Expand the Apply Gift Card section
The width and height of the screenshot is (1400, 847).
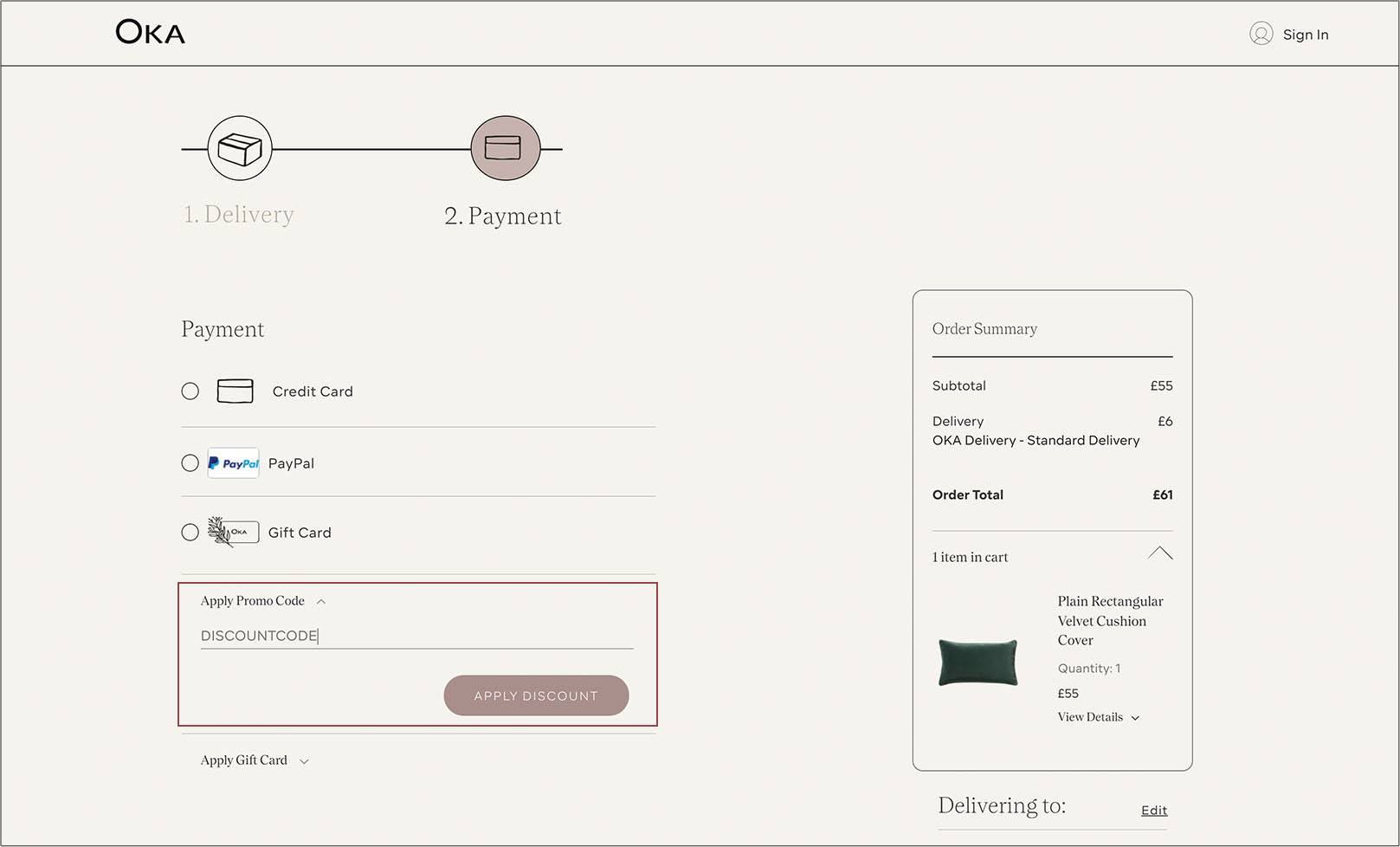click(x=255, y=760)
